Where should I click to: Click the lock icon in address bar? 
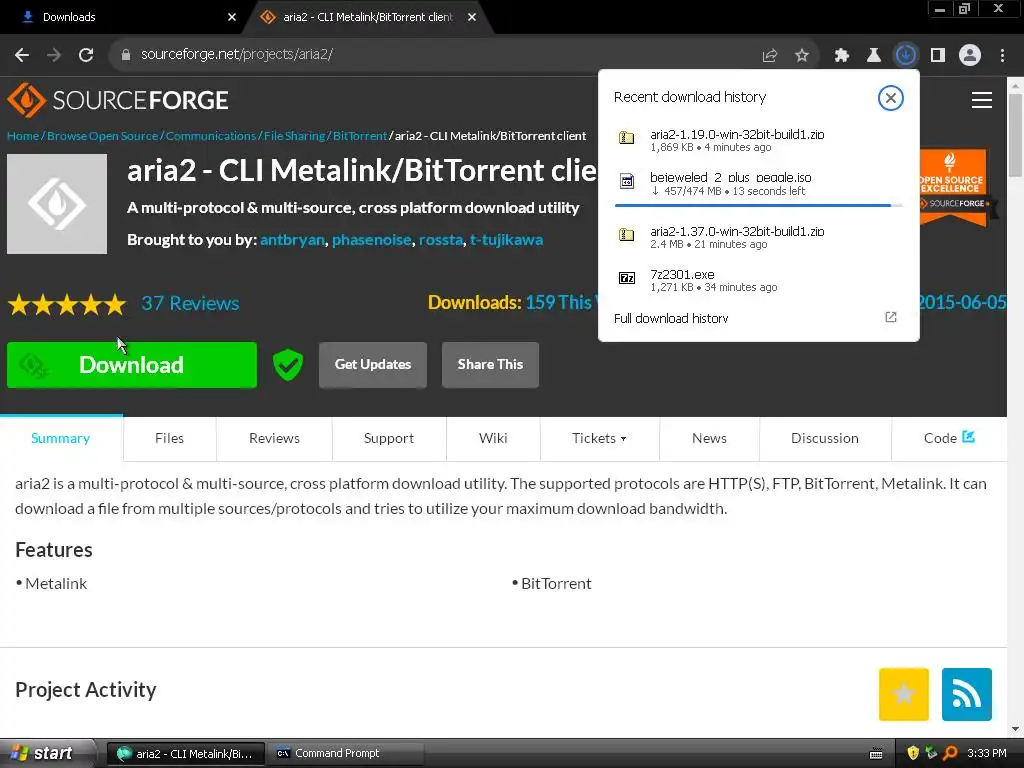tap(126, 55)
